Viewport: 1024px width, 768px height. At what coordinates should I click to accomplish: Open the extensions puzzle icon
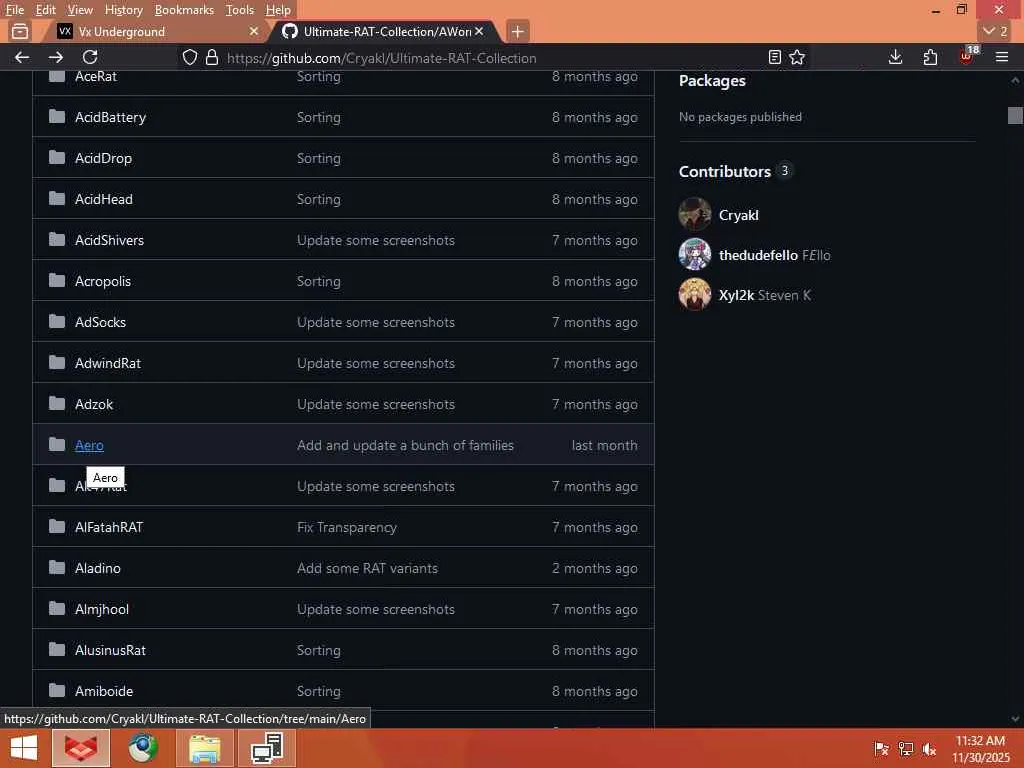tap(930, 57)
